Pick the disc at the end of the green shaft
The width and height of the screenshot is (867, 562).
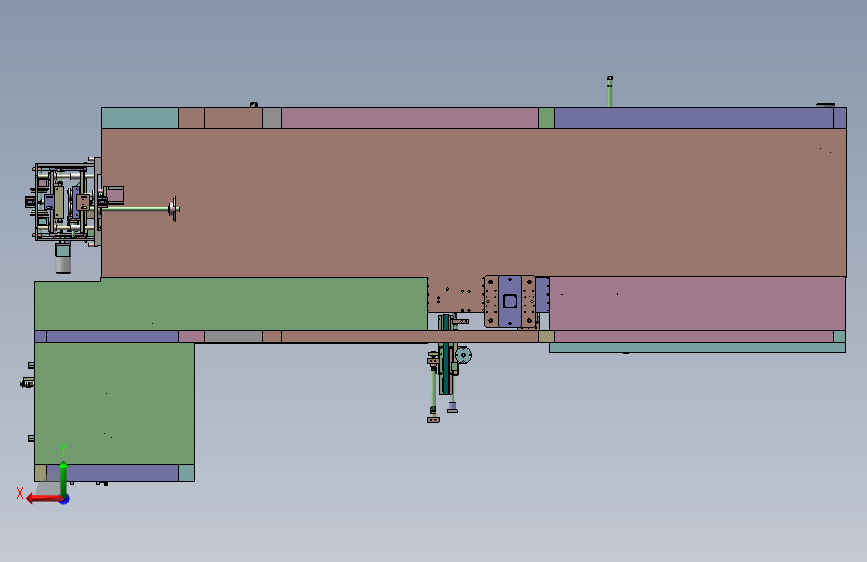coord(174,209)
